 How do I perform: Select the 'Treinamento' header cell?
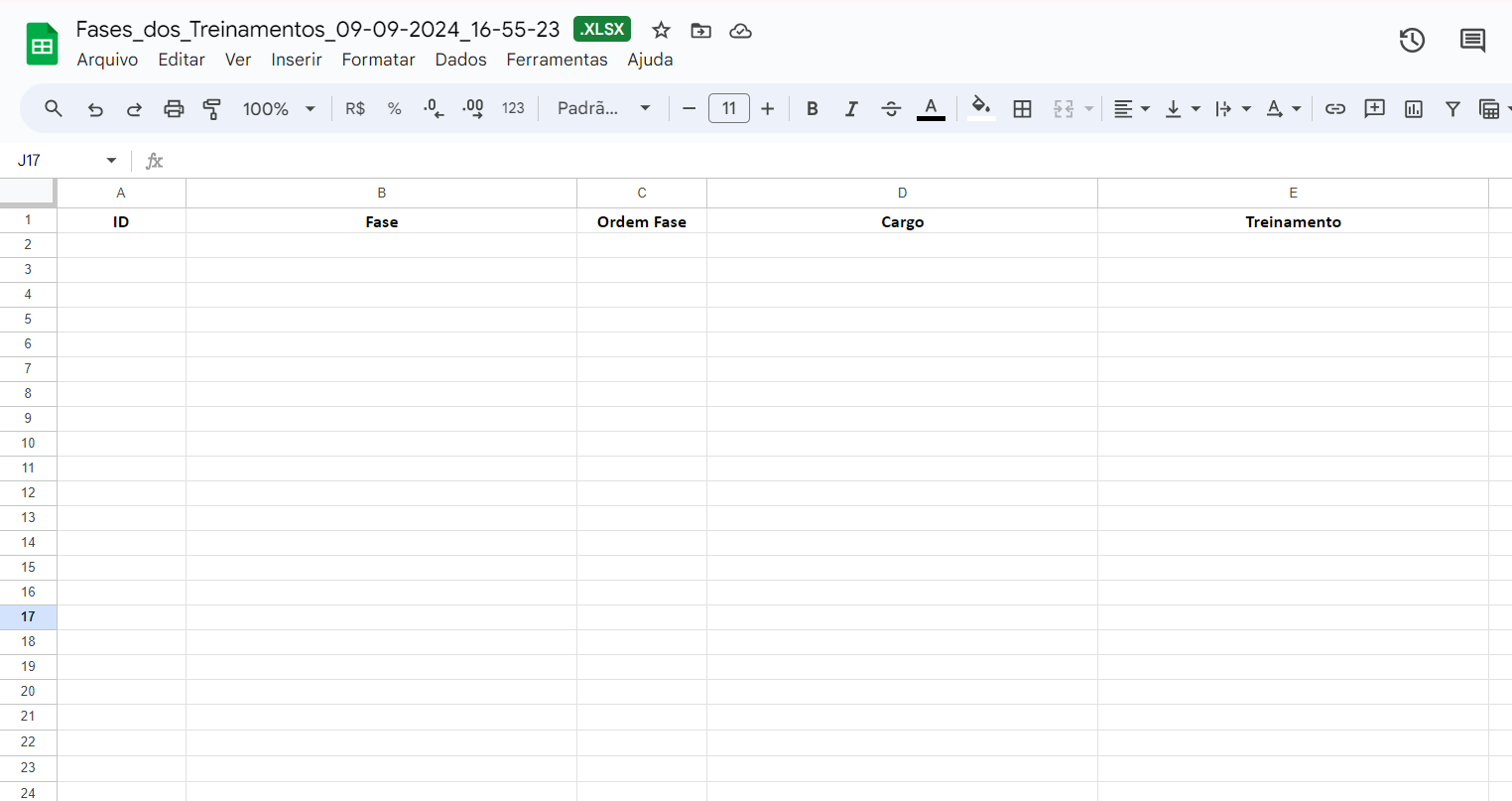click(x=1293, y=221)
